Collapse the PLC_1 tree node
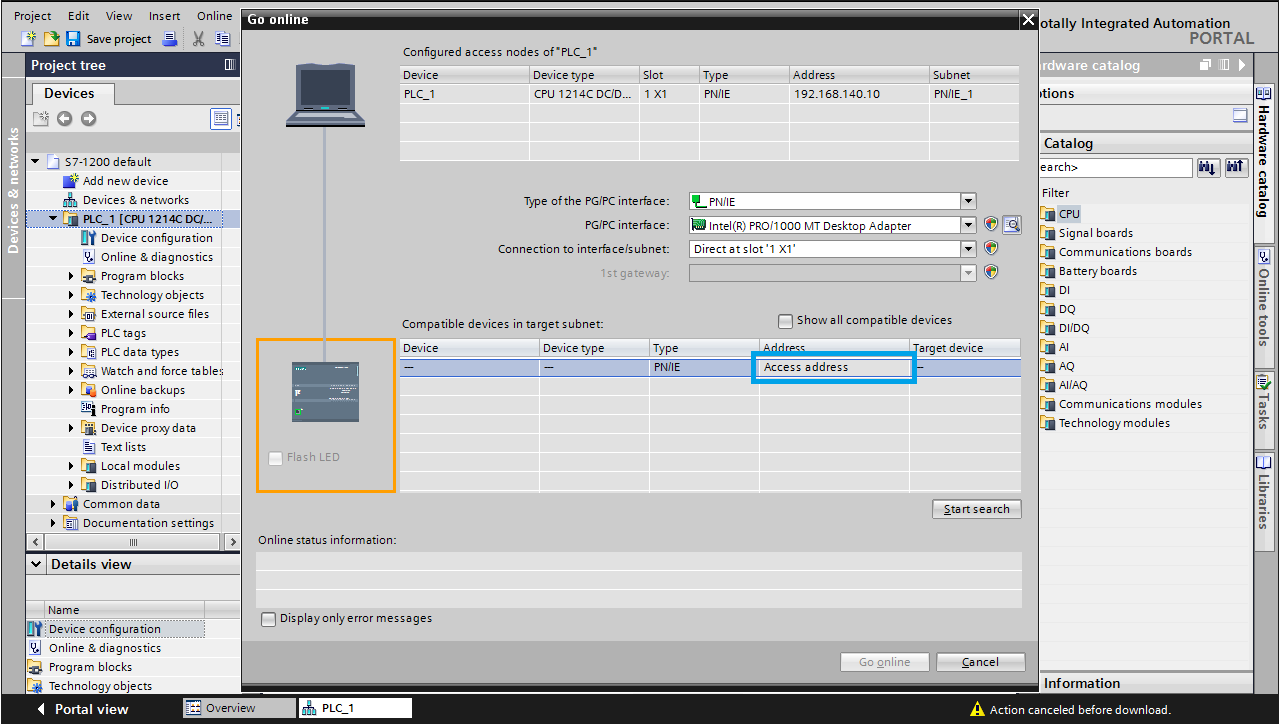1280x725 pixels. point(53,218)
